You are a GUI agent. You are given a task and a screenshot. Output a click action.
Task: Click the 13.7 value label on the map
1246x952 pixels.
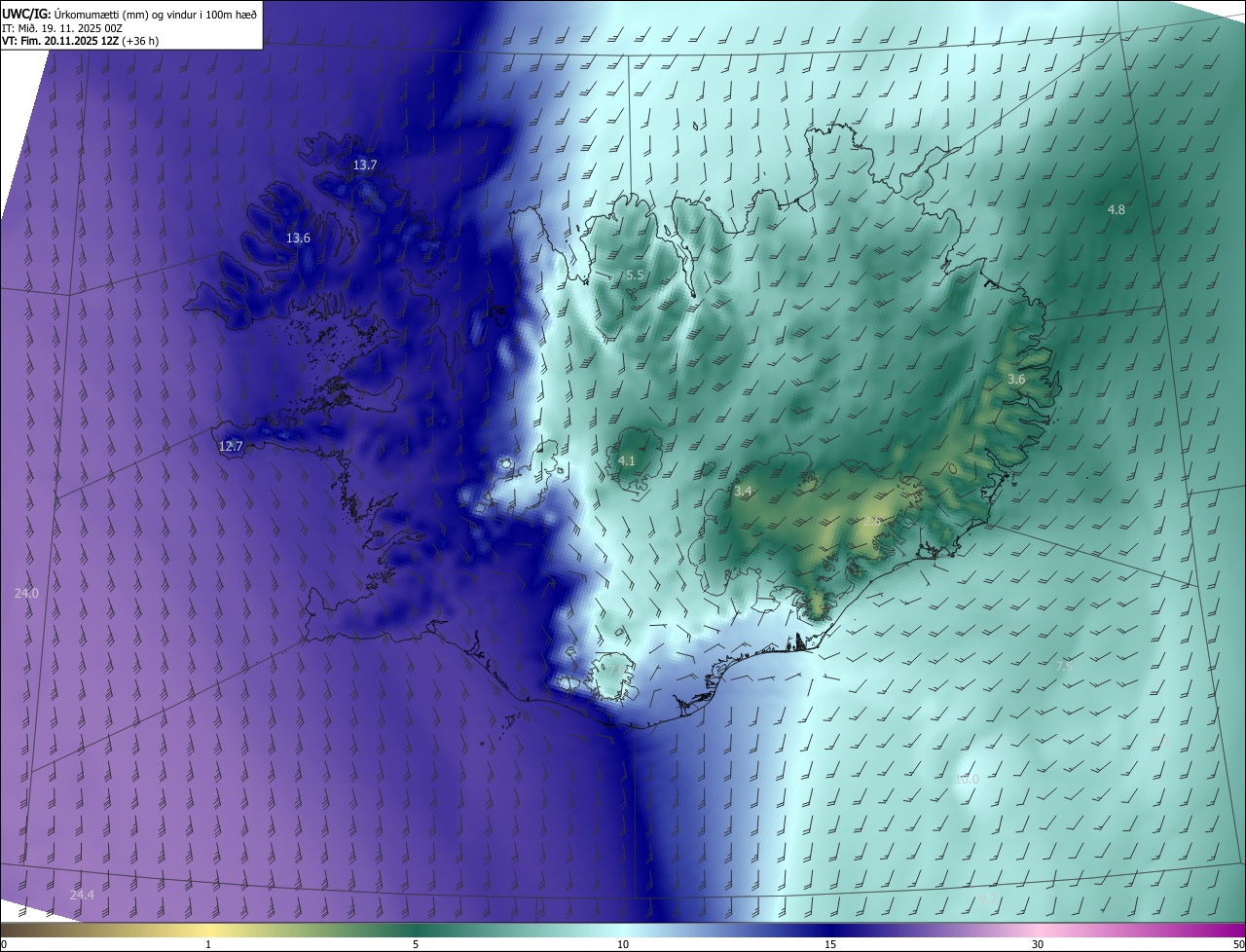tap(365, 165)
